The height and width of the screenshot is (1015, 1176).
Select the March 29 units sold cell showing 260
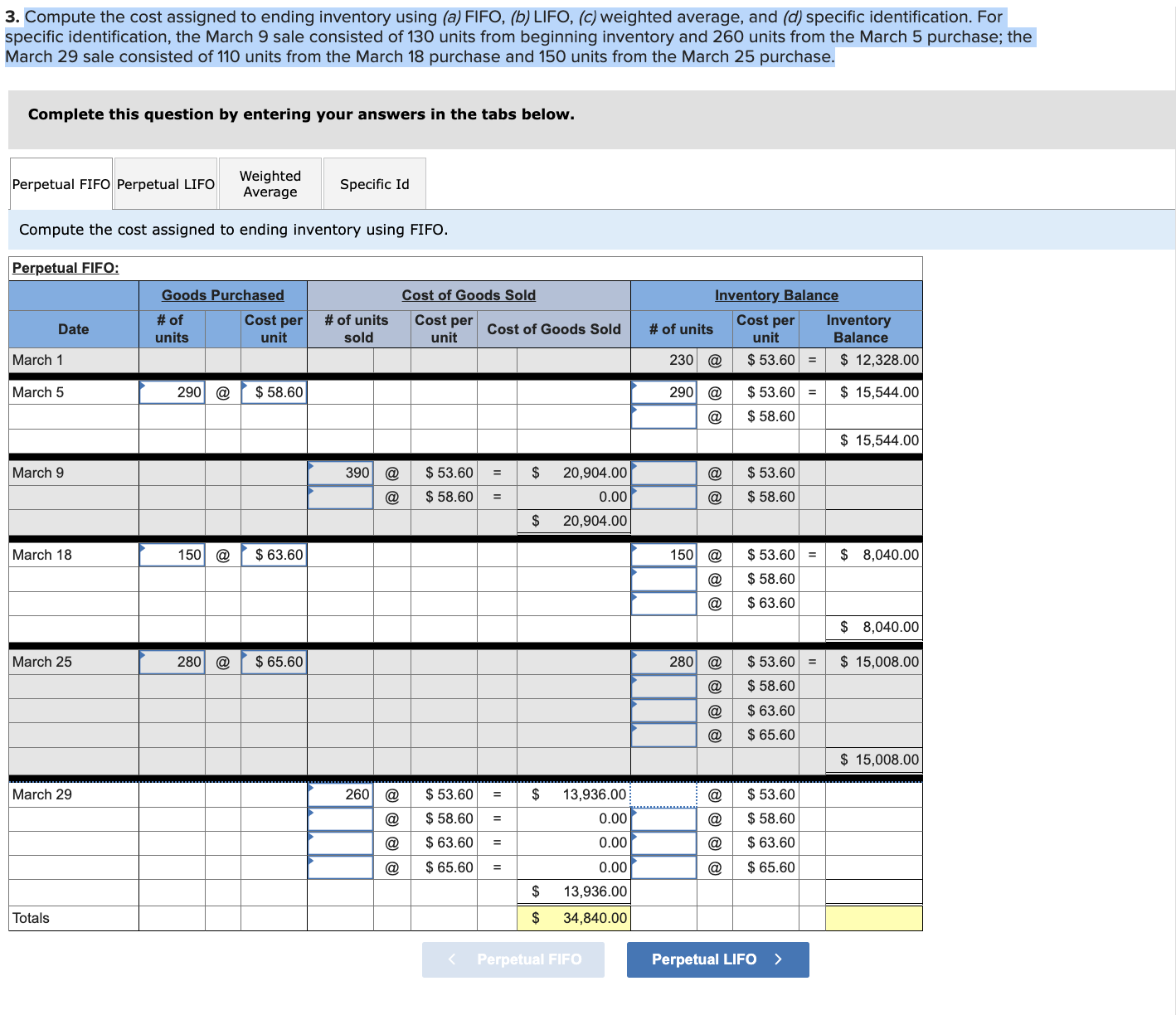pyautogui.click(x=340, y=794)
